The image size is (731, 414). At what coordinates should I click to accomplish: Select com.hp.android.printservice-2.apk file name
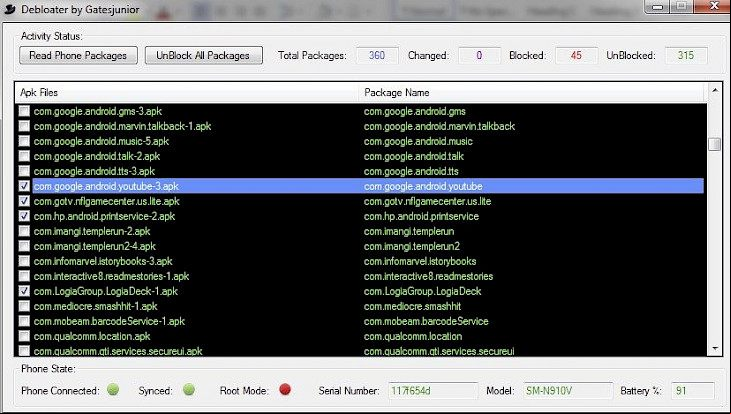pos(104,216)
